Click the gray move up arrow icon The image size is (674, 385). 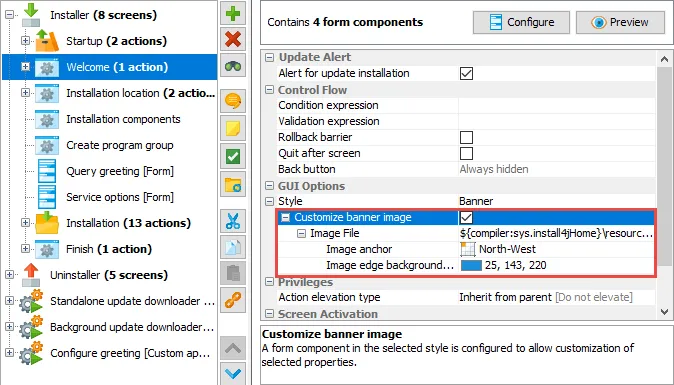(233, 348)
